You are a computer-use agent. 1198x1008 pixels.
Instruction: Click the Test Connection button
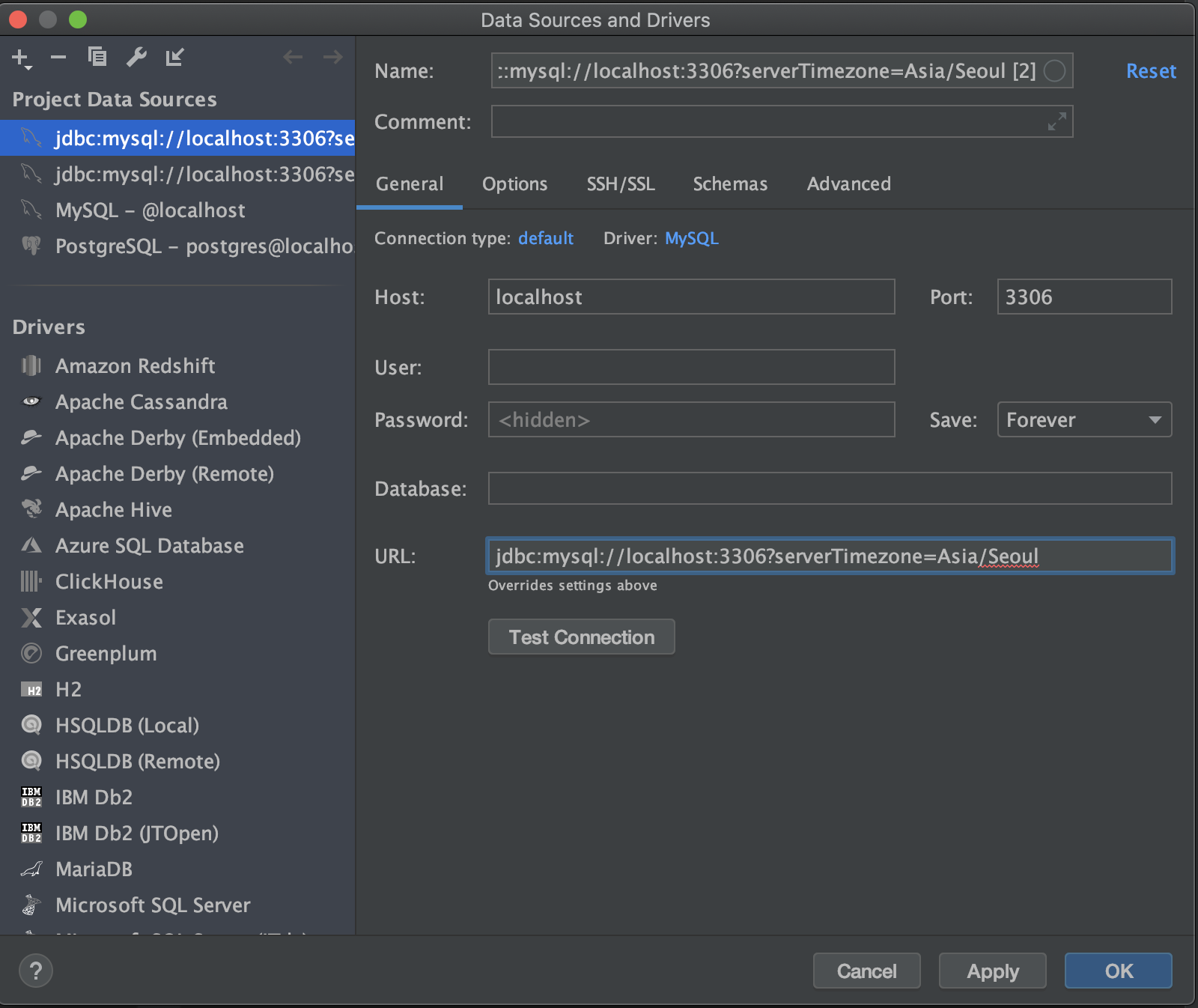pyautogui.click(x=582, y=637)
